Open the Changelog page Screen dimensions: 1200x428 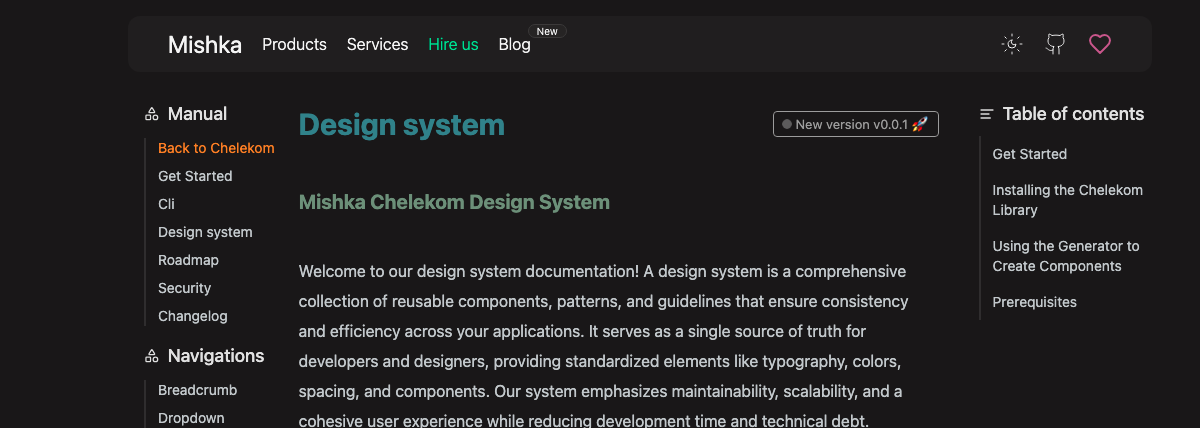(193, 316)
